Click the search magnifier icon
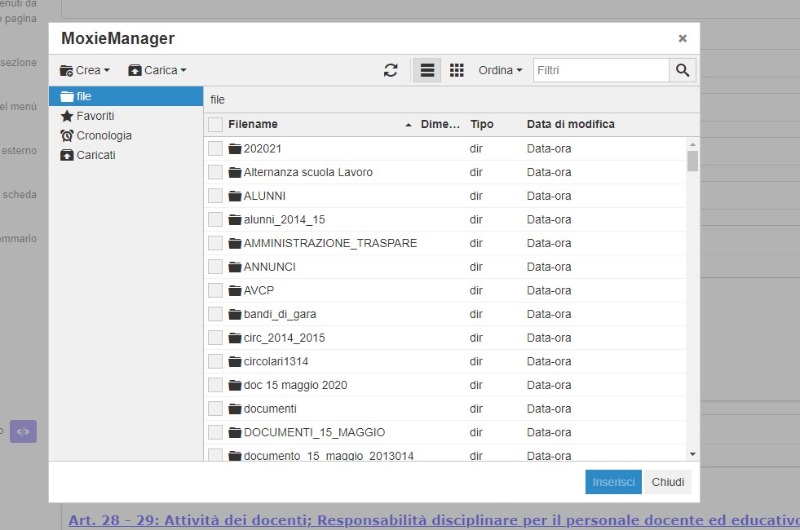This screenshot has height=530, width=800. [682, 70]
